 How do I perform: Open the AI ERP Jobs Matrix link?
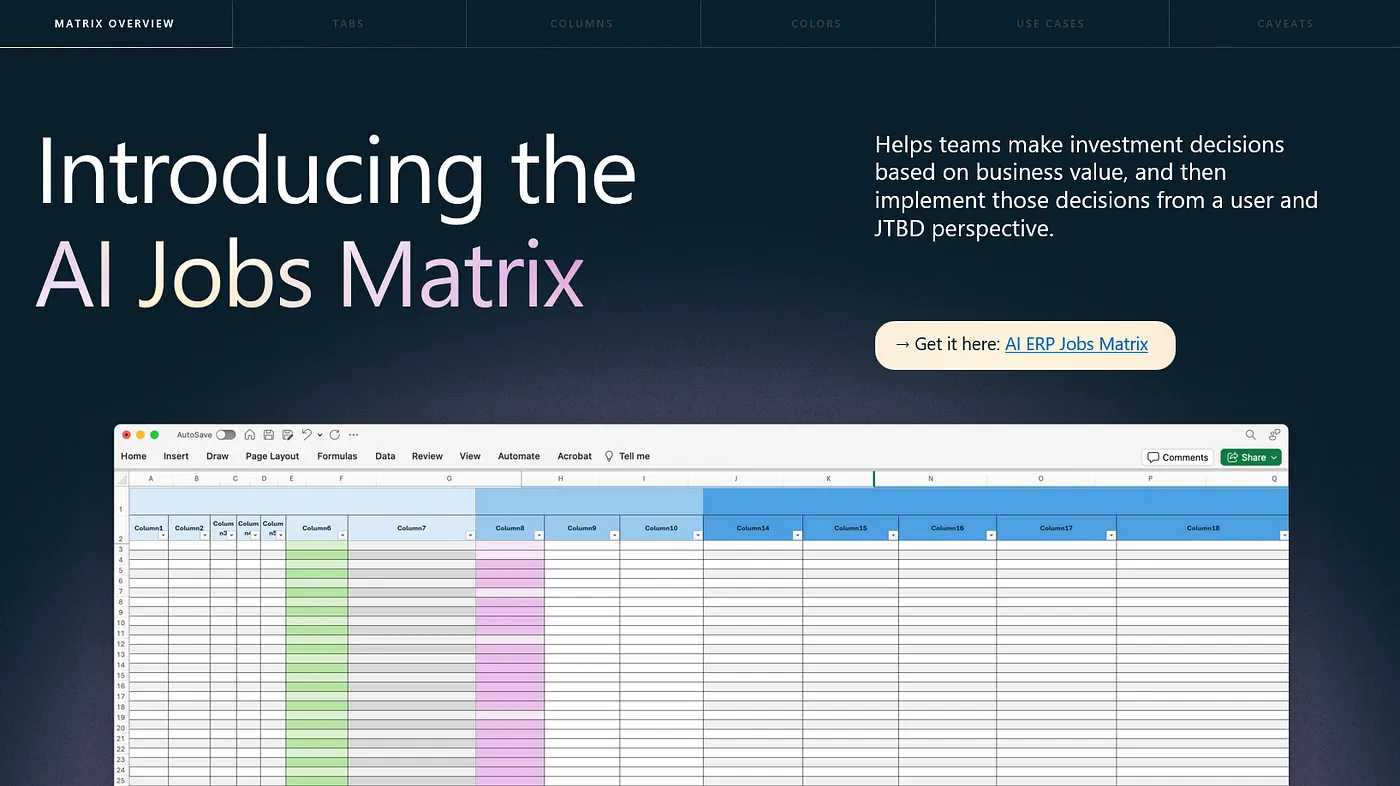[x=1076, y=344]
